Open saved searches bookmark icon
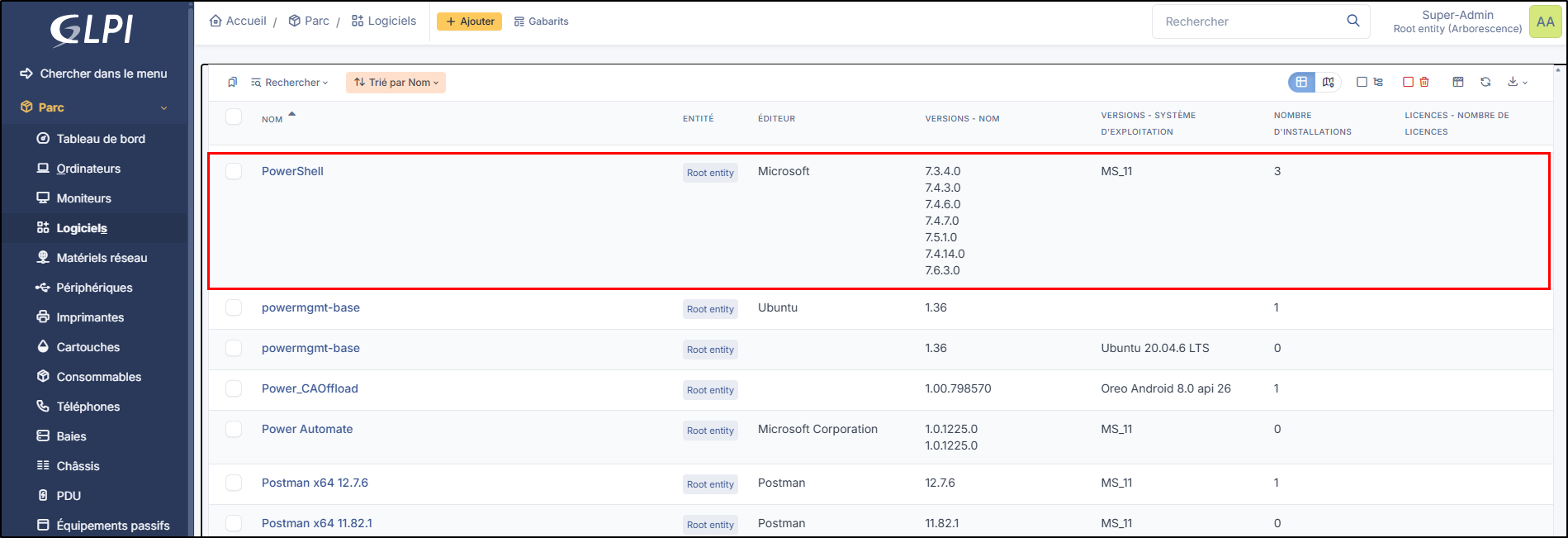 point(233,83)
